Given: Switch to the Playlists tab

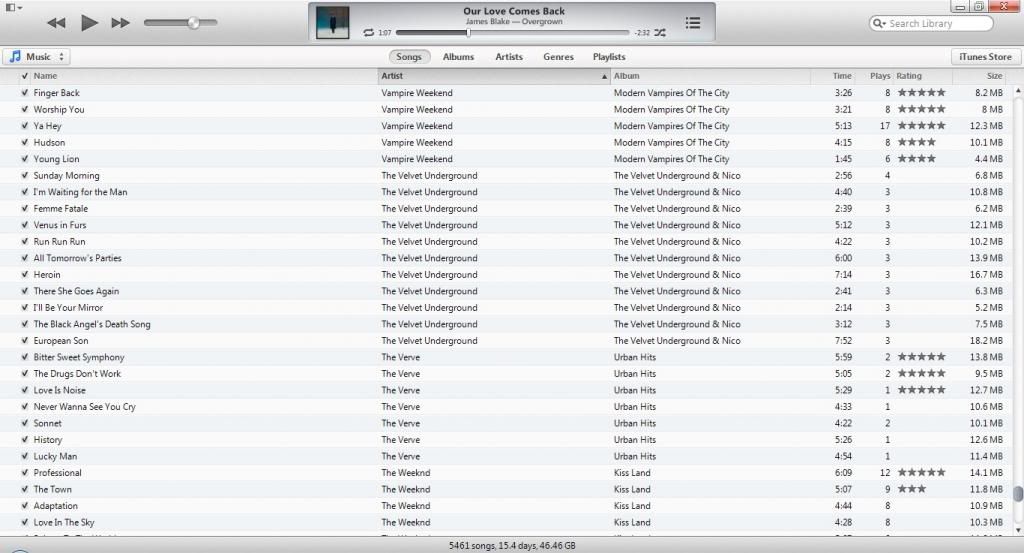Looking at the screenshot, I should (x=609, y=57).
